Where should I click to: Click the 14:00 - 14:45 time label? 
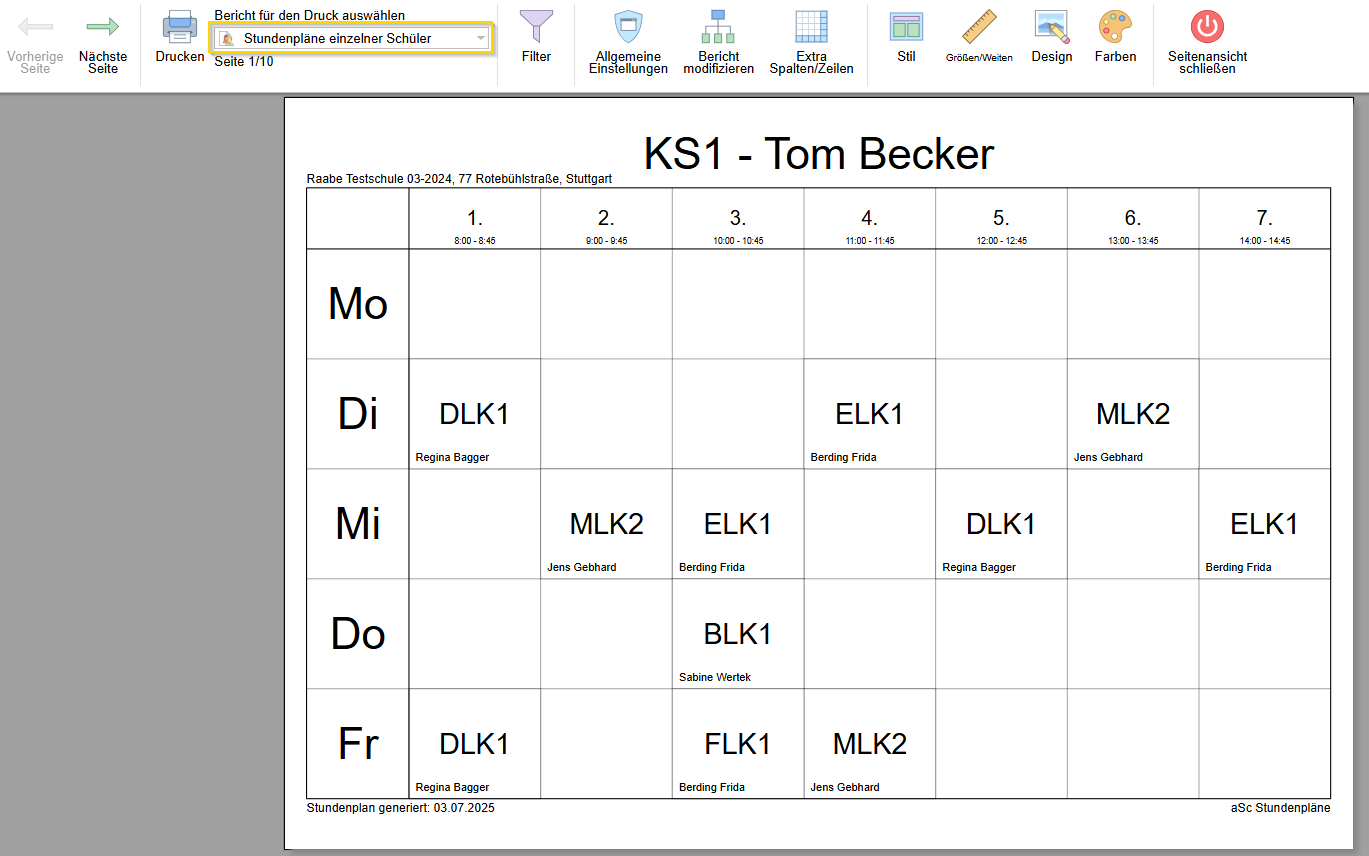coord(1265,241)
